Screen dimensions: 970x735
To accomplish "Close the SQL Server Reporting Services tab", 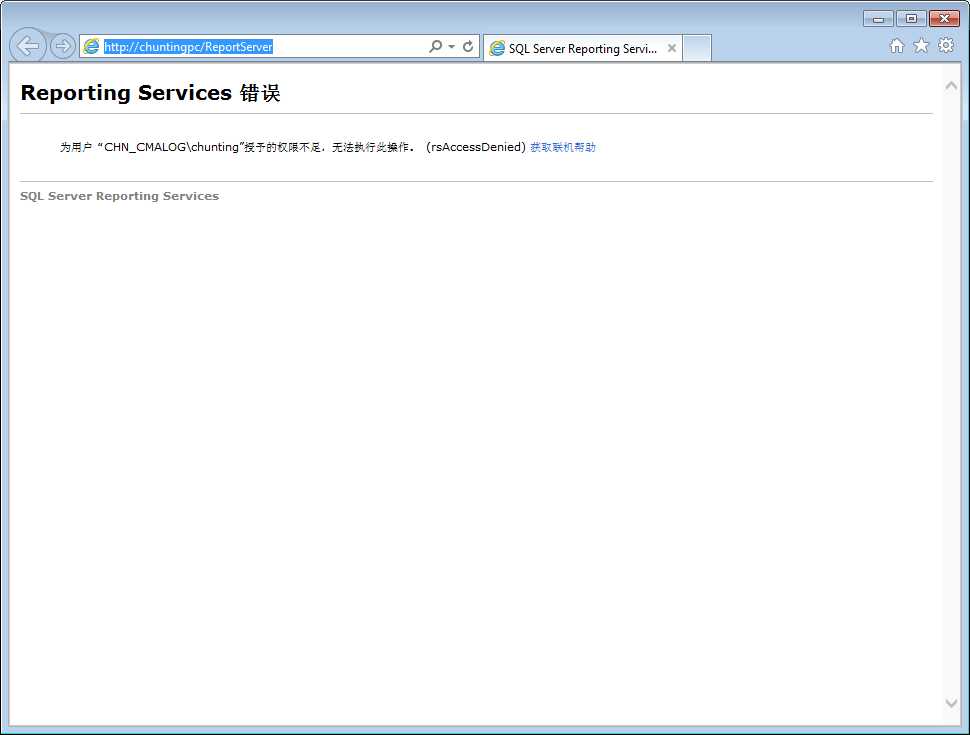I will coord(672,48).
